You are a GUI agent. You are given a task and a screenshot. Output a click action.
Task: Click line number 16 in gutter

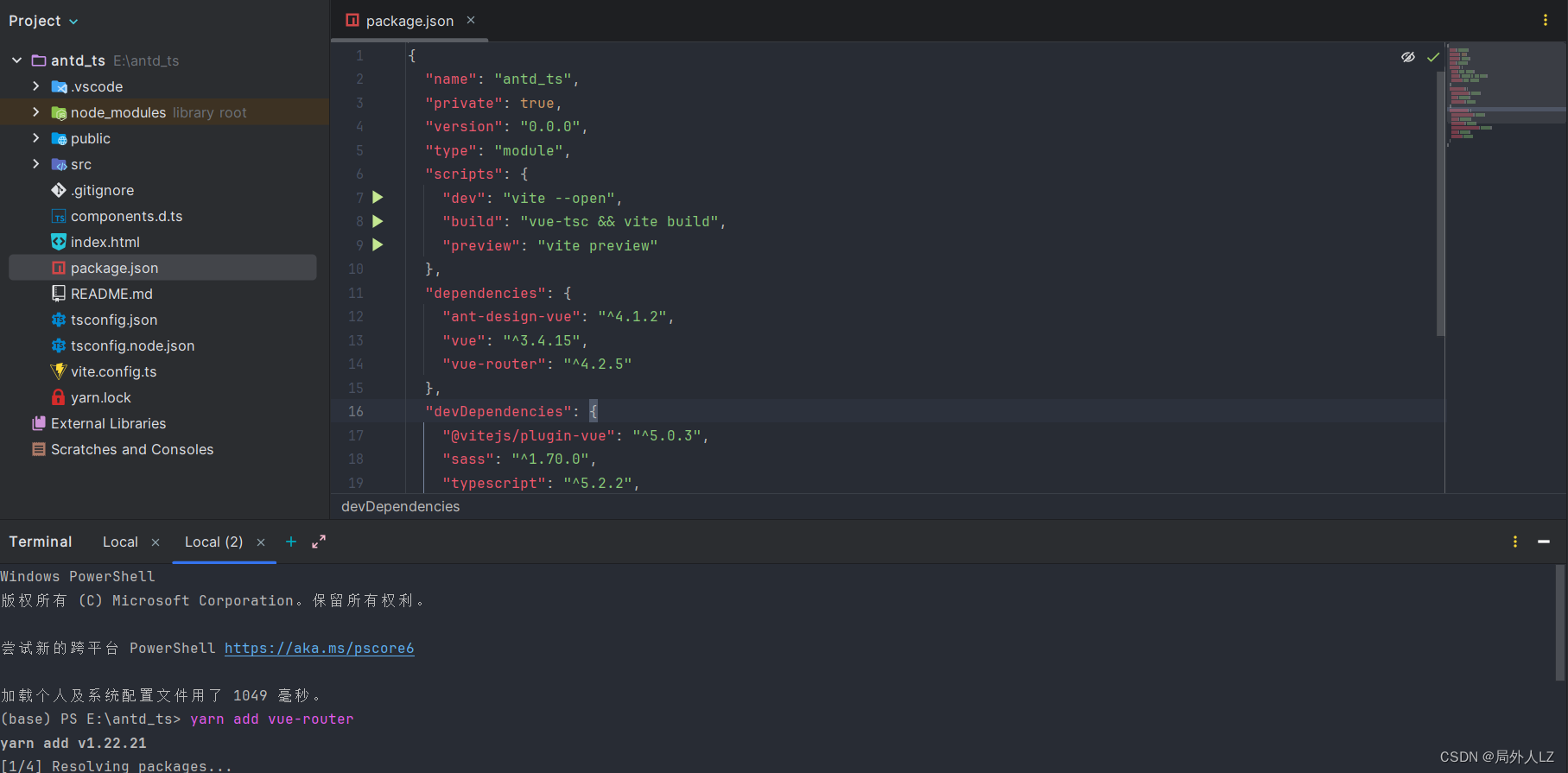(x=356, y=411)
